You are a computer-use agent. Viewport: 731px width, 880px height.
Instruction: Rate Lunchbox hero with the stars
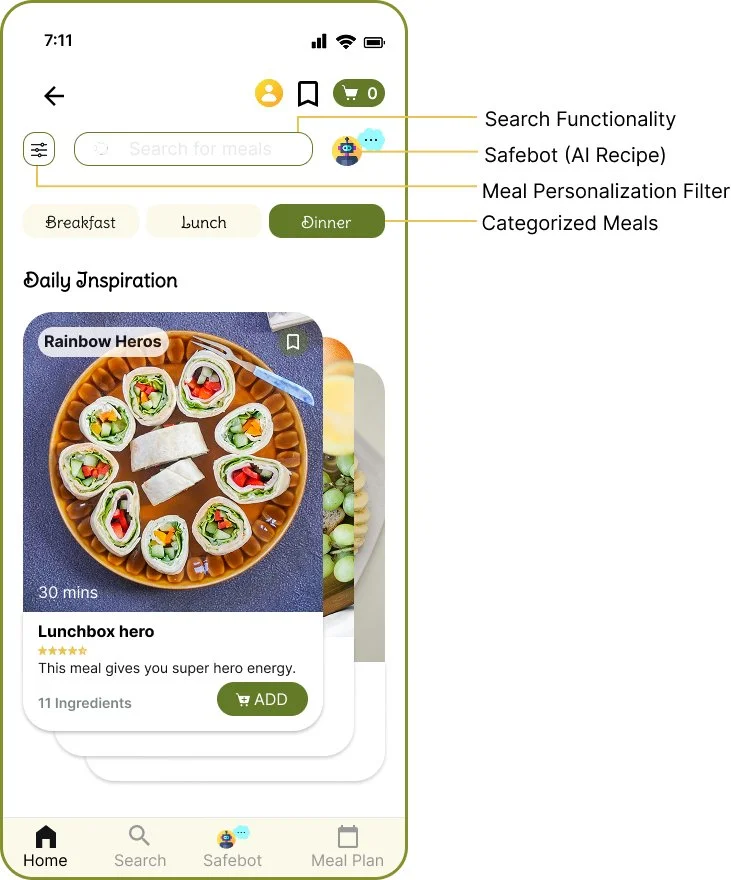pos(62,650)
